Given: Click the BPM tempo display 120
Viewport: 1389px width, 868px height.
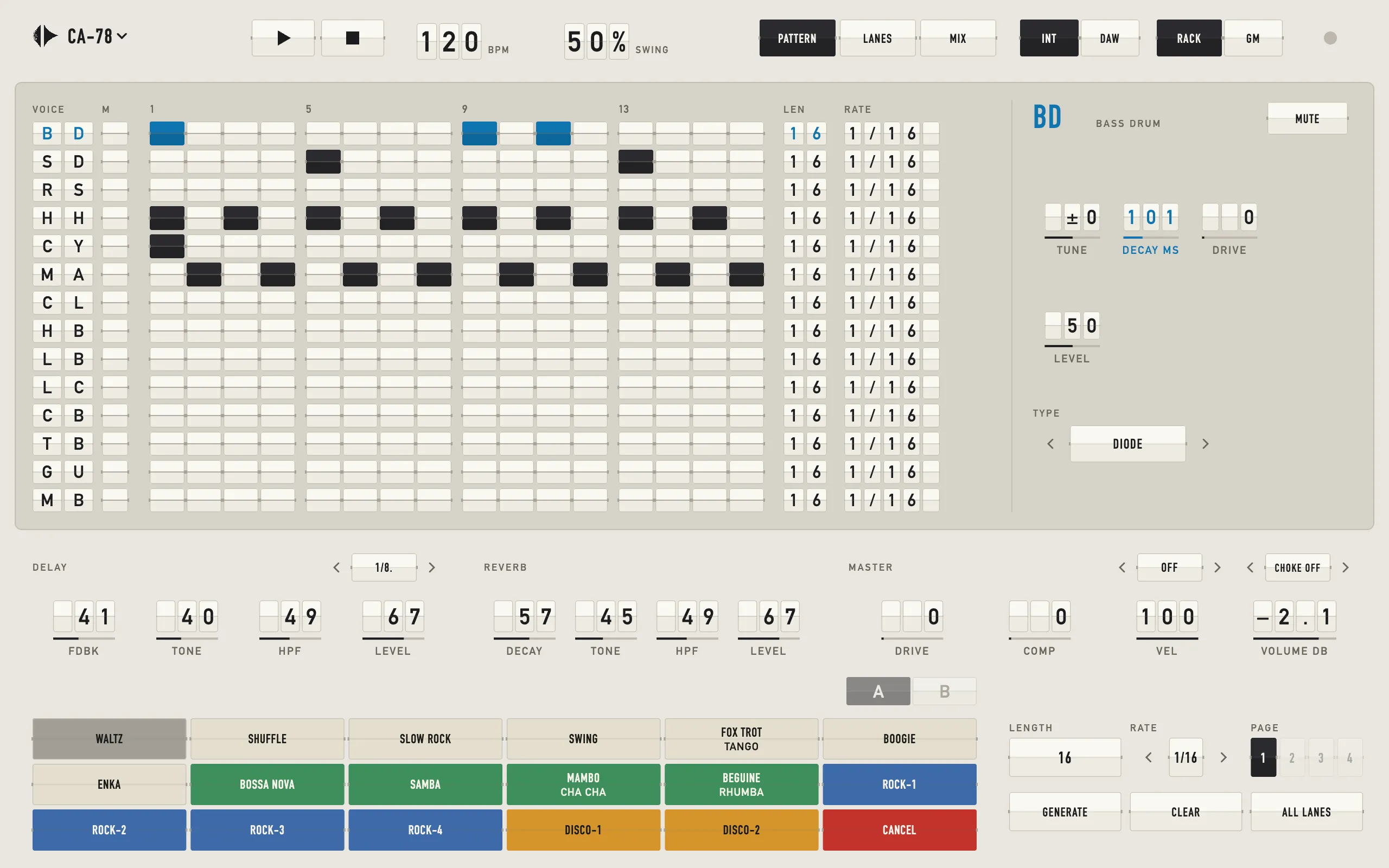Looking at the screenshot, I should 449,41.
